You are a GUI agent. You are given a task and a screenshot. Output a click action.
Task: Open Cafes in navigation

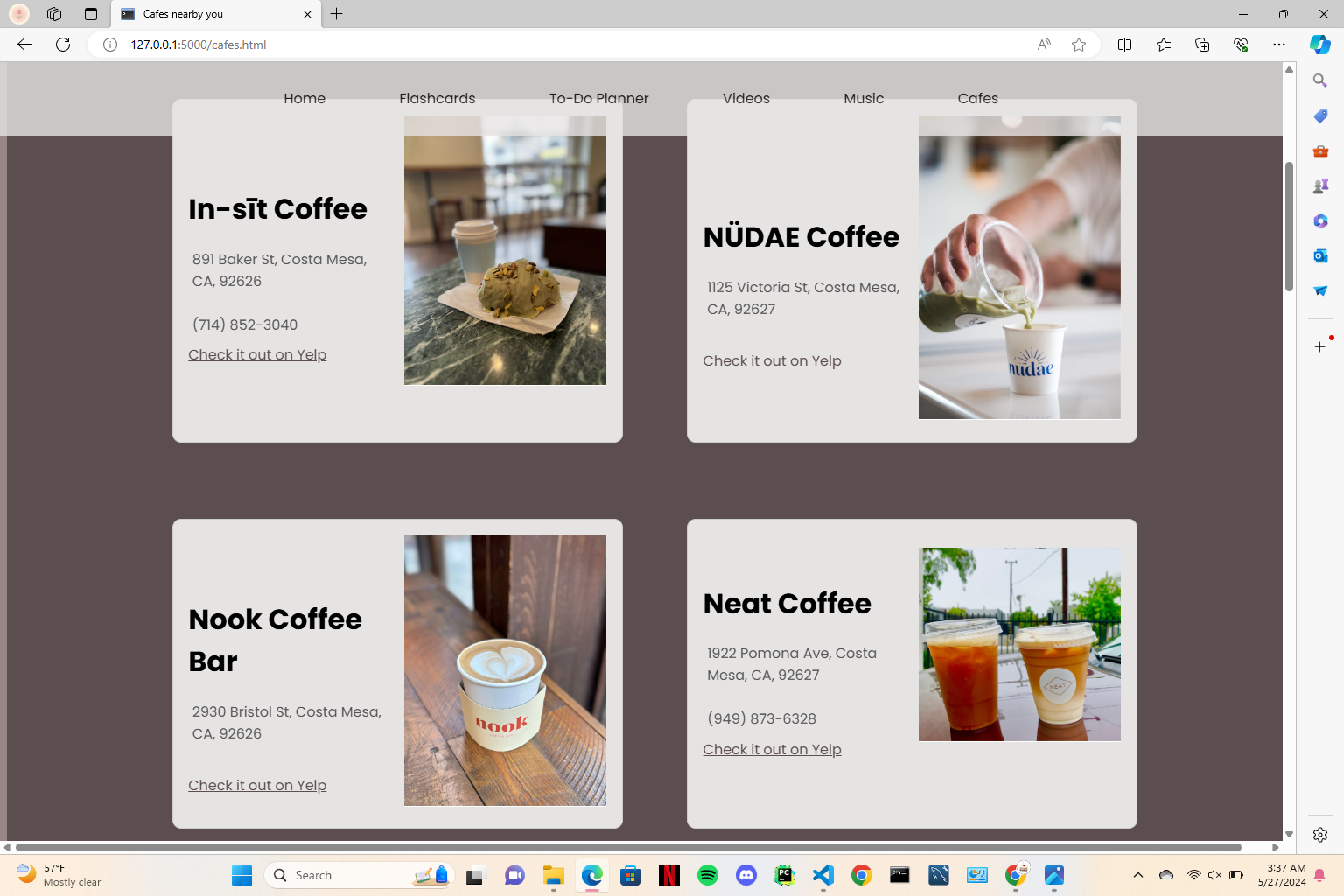pyautogui.click(x=978, y=98)
